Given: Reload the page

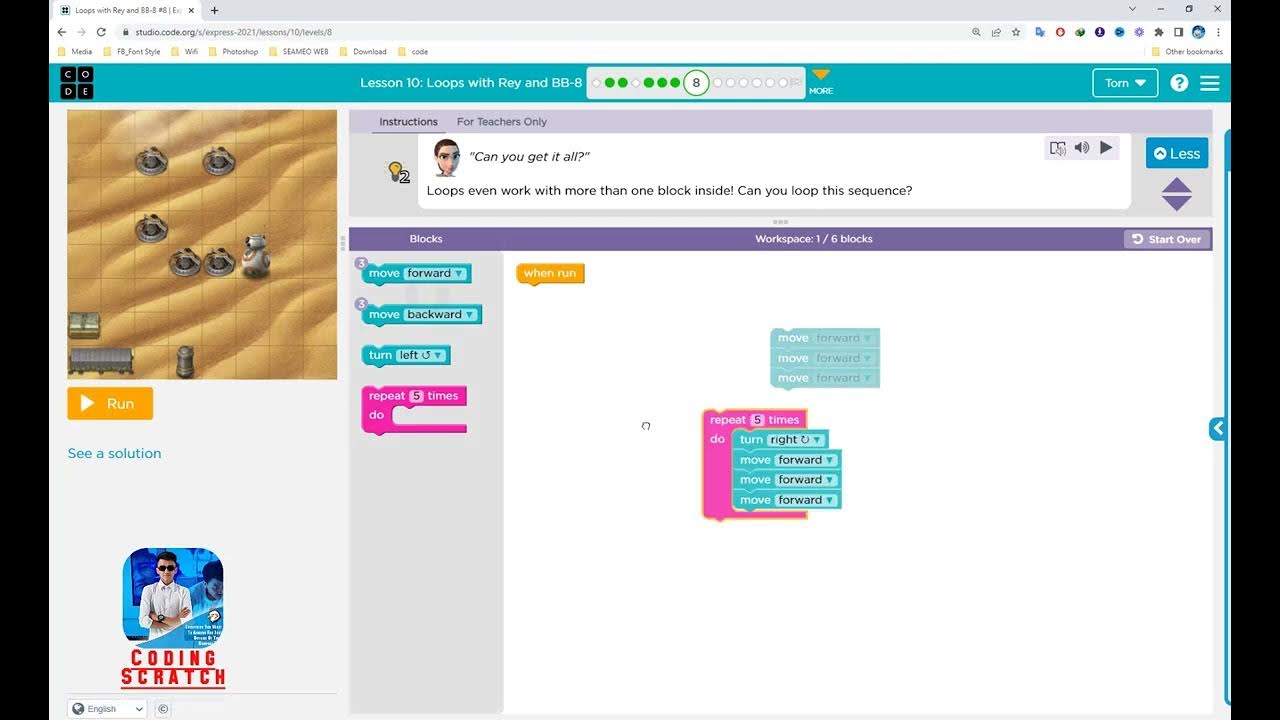Looking at the screenshot, I should pos(101,32).
